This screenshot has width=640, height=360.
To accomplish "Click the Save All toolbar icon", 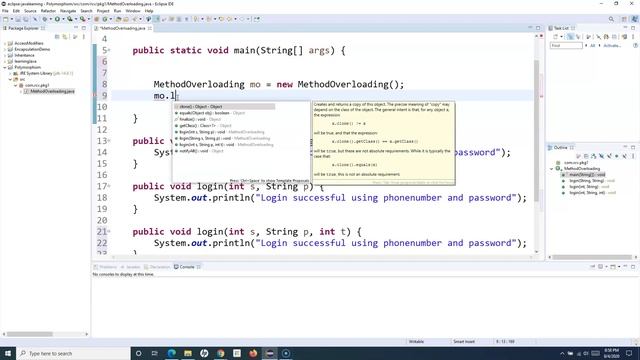I will (26, 19).
